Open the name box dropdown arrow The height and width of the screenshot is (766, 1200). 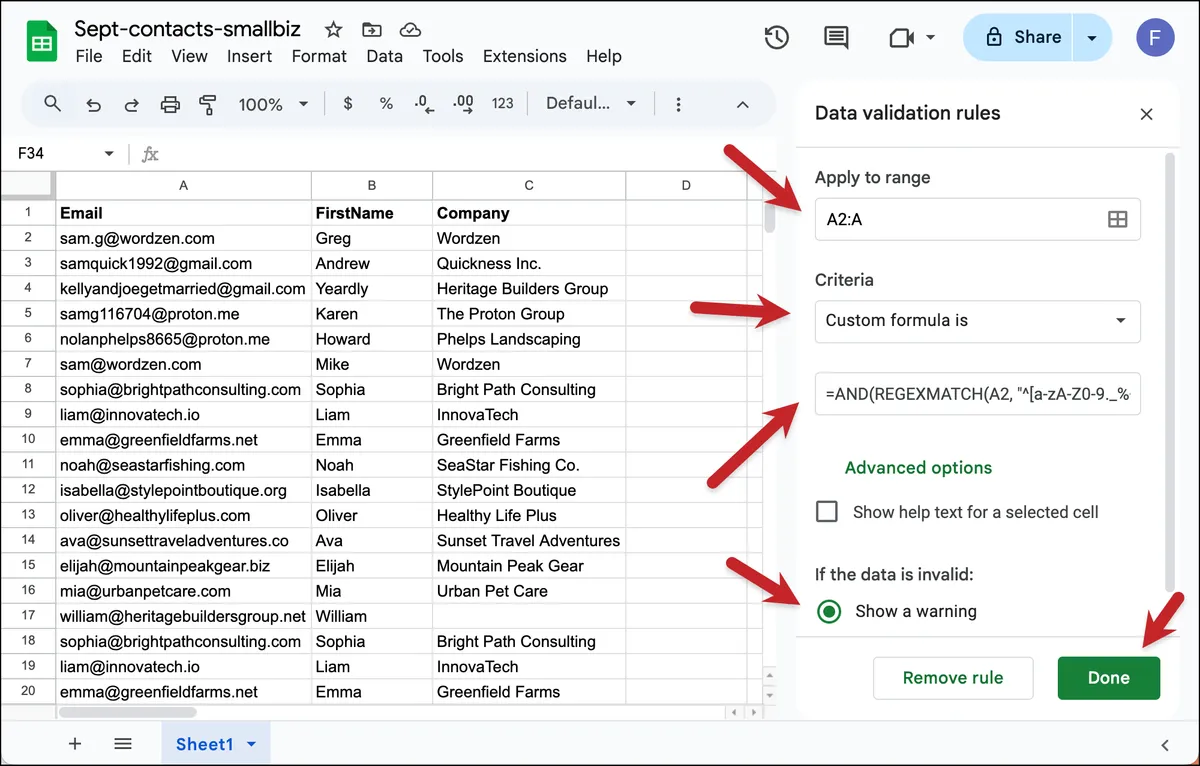pos(109,154)
